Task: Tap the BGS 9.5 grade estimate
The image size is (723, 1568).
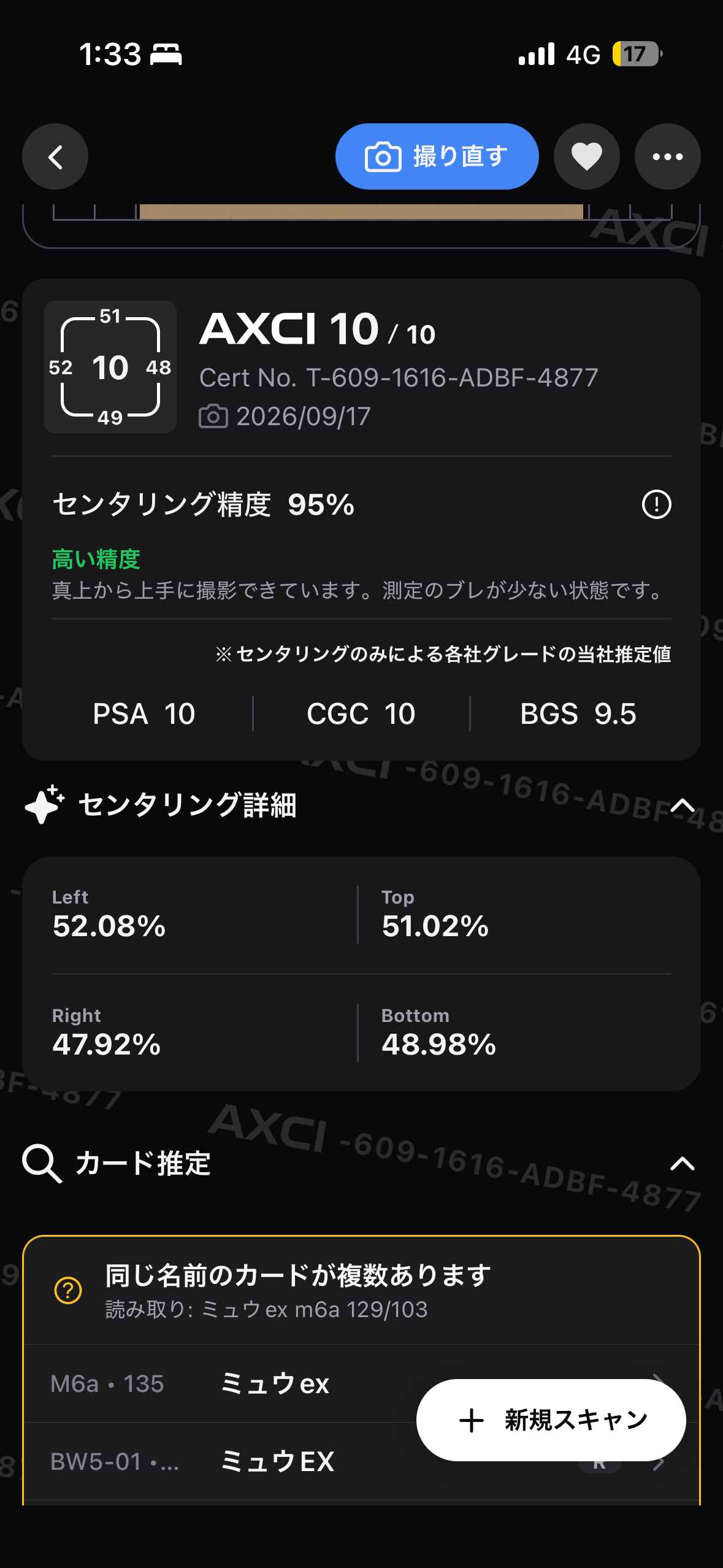Action: 578,713
